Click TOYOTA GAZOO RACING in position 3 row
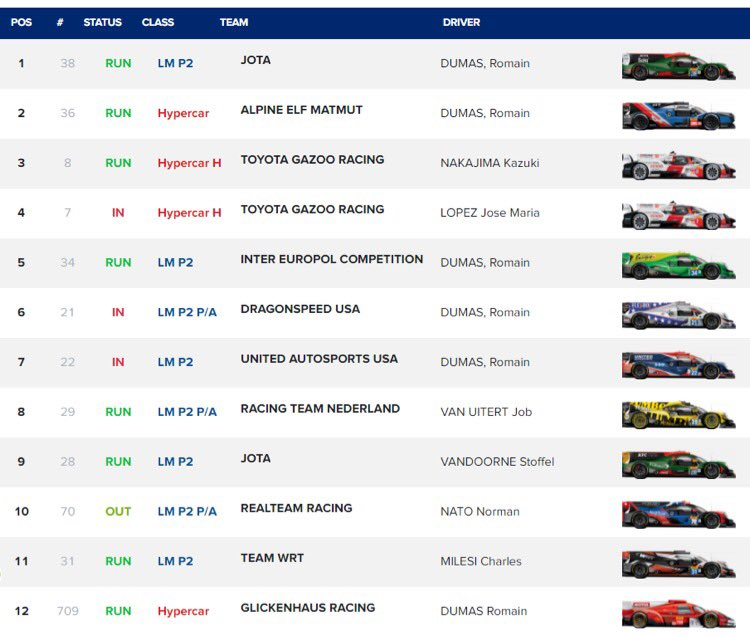 pyautogui.click(x=312, y=159)
